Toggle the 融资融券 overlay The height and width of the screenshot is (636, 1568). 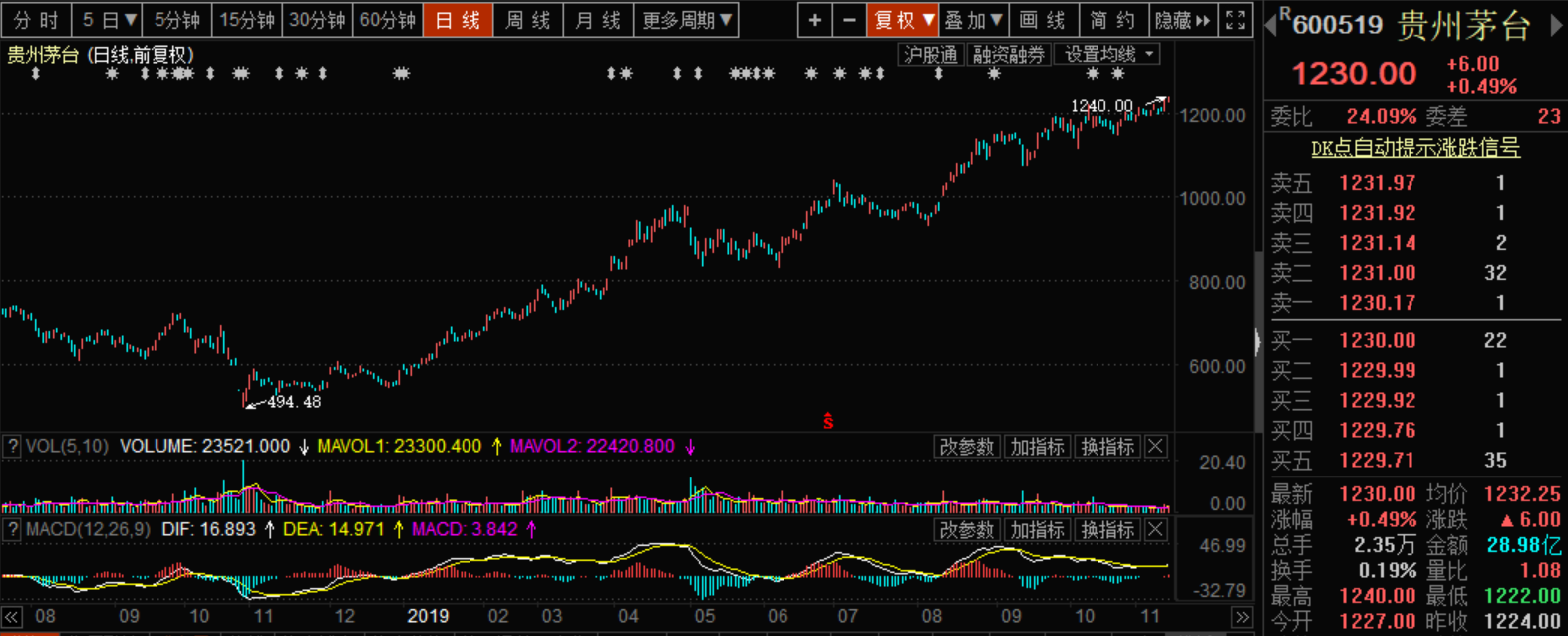[x=1008, y=55]
